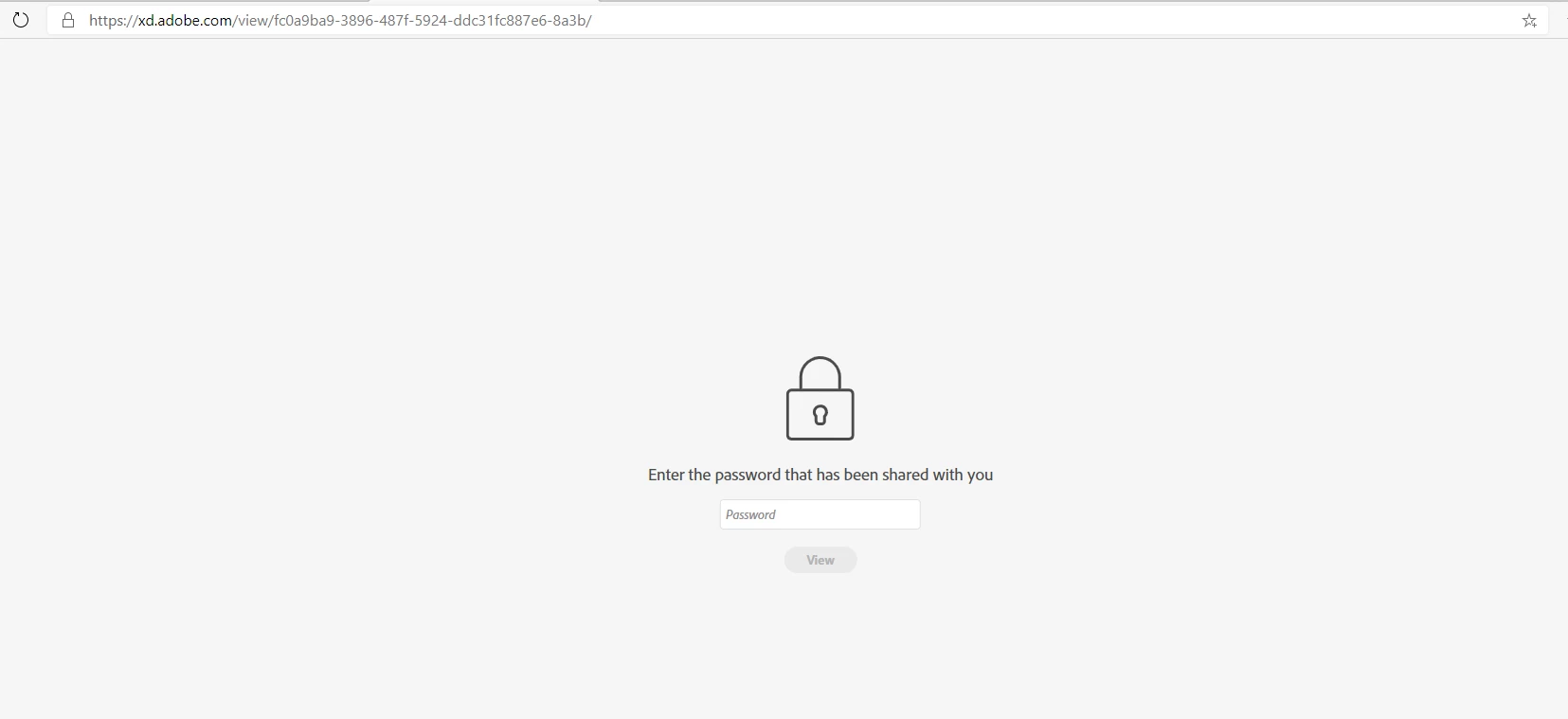This screenshot has height=719, width=1568.
Task: Click the padlock body below the shackle
Action: click(x=820, y=414)
